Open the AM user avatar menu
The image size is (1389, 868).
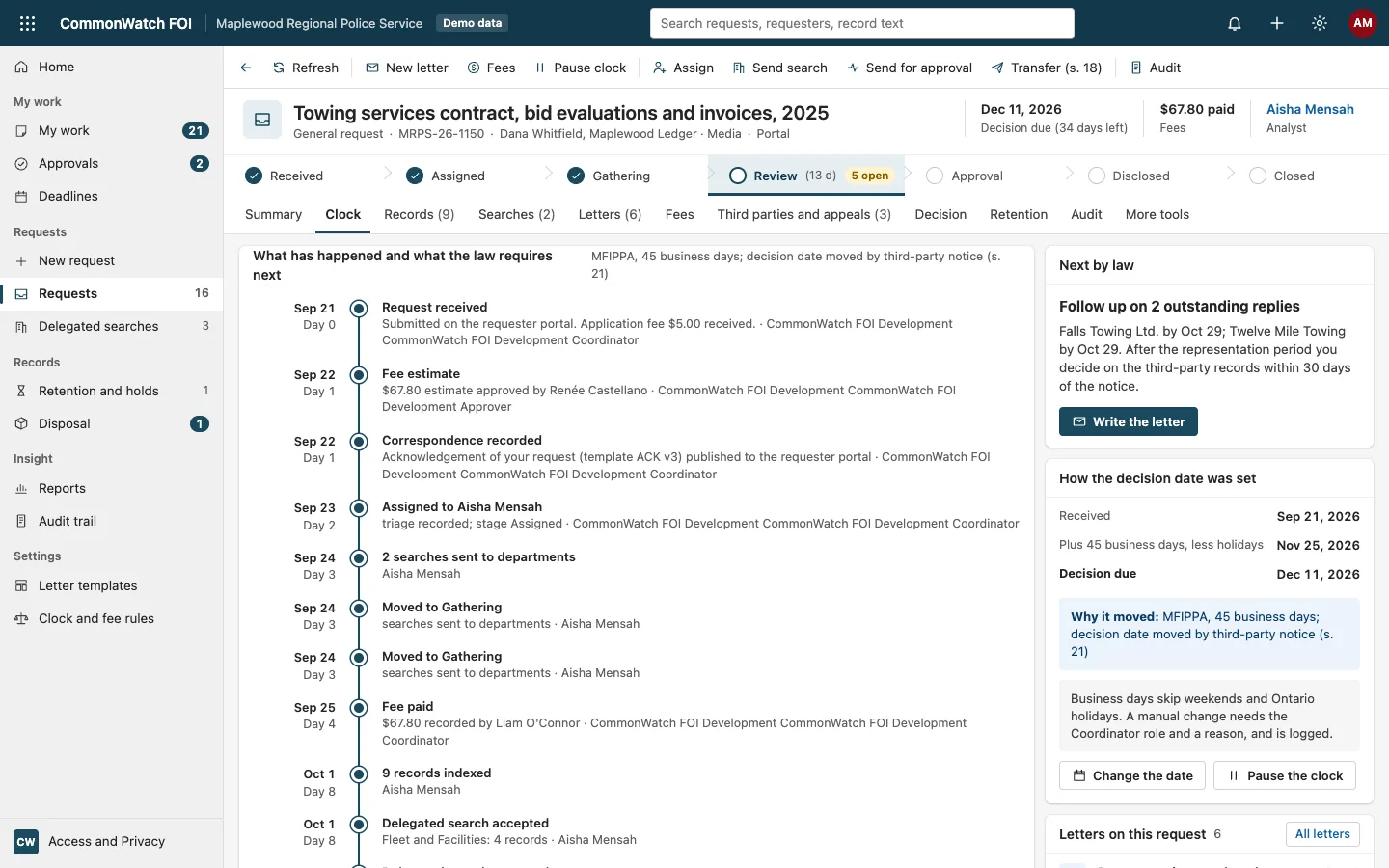1363,23
